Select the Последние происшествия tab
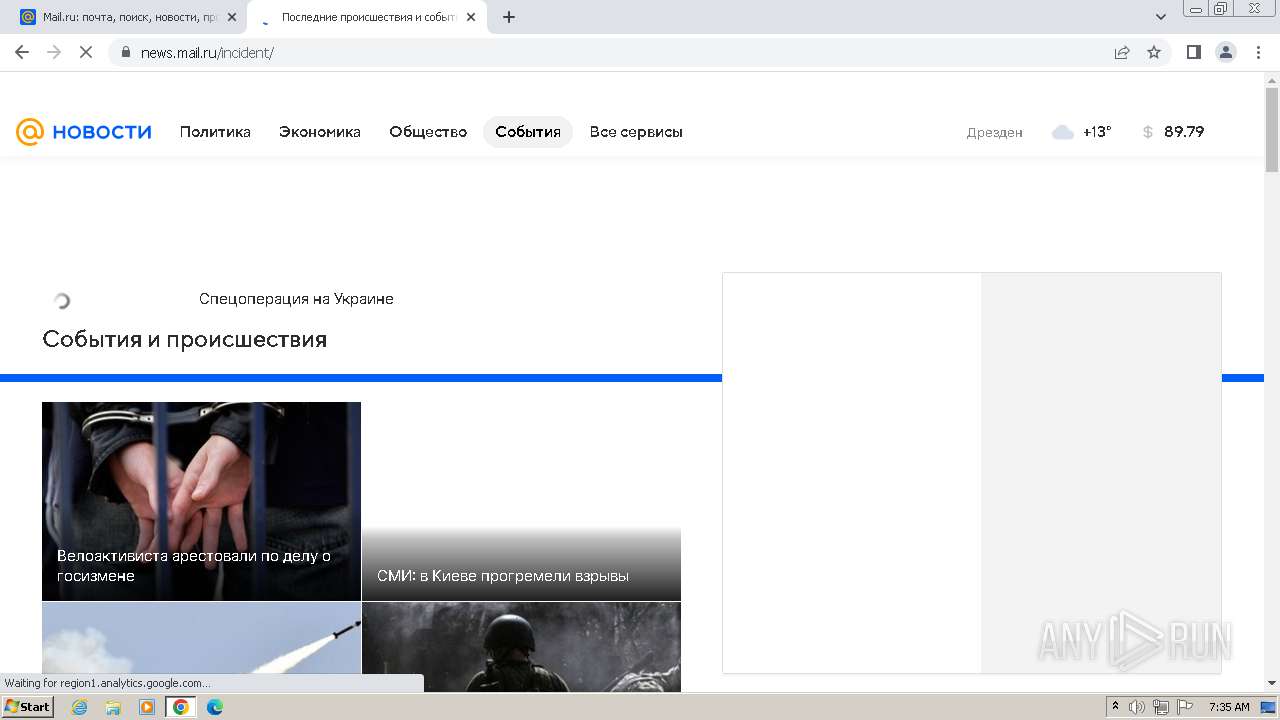 (x=365, y=17)
